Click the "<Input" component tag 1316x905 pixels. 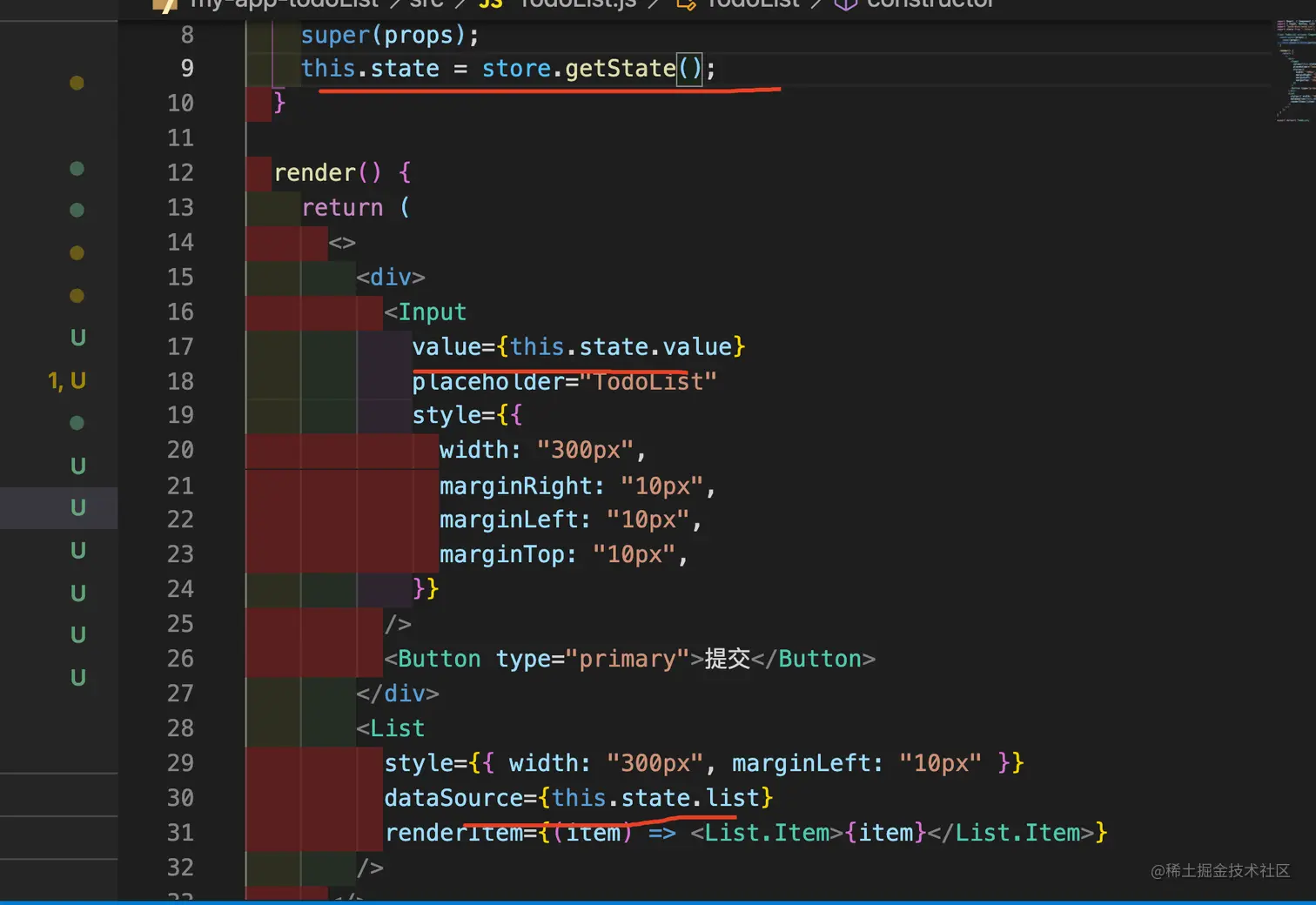point(426,312)
